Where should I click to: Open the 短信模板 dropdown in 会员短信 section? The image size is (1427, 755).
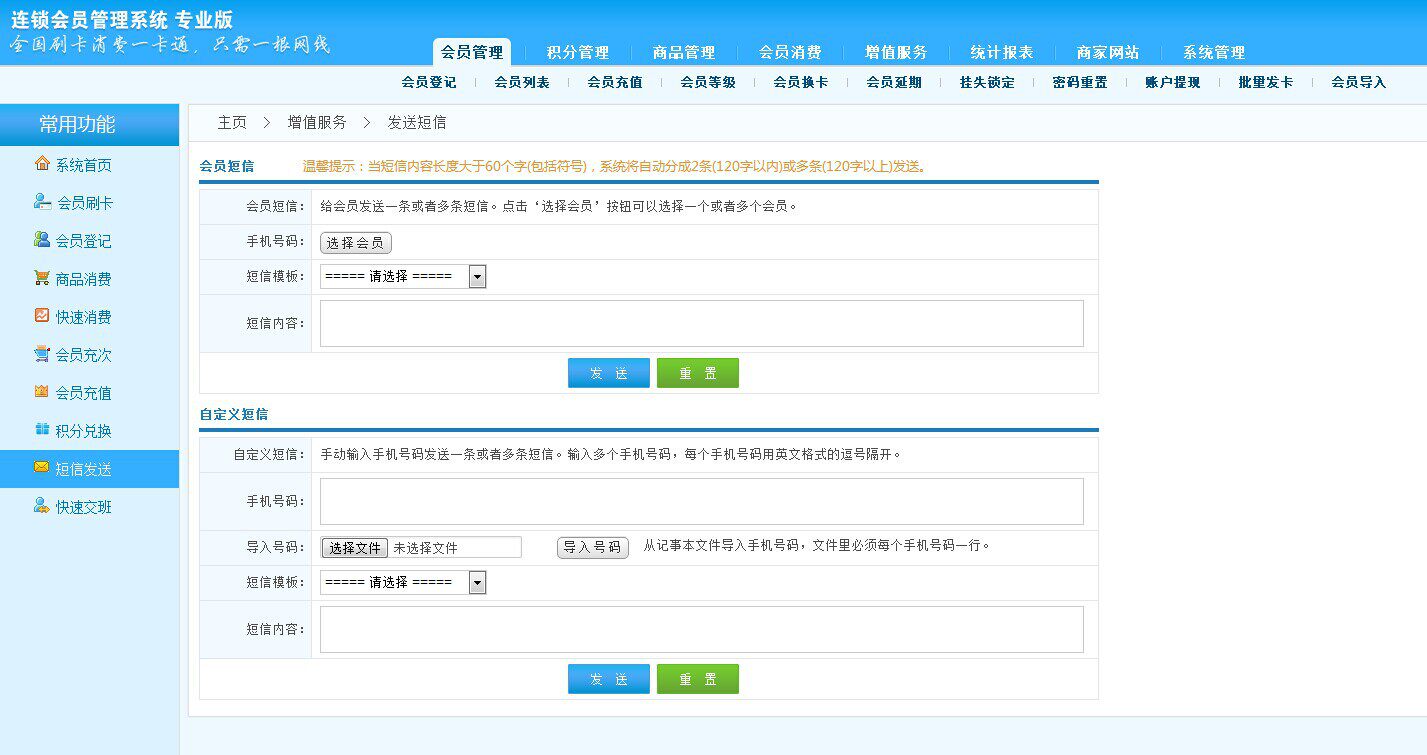[x=477, y=277]
